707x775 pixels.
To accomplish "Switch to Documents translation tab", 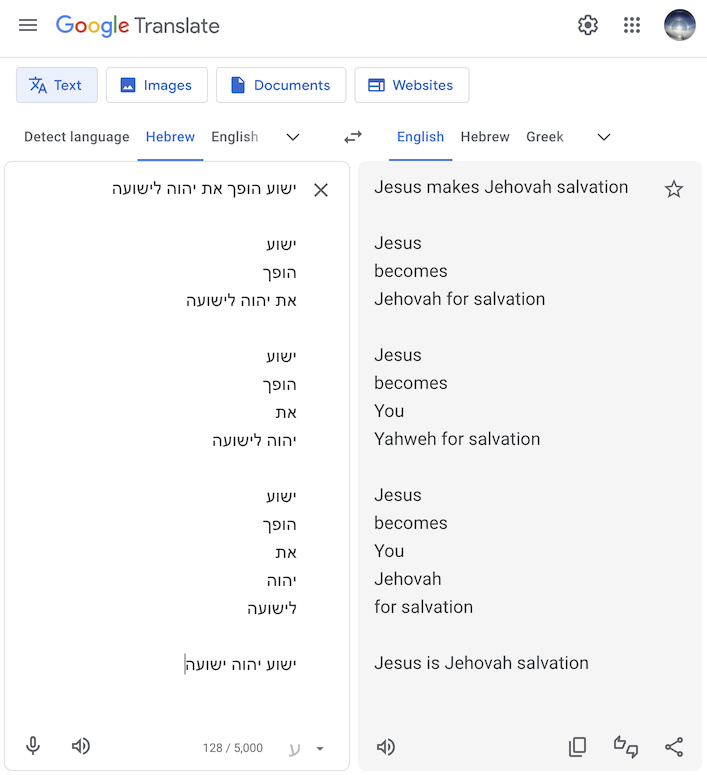I will click(x=281, y=85).
